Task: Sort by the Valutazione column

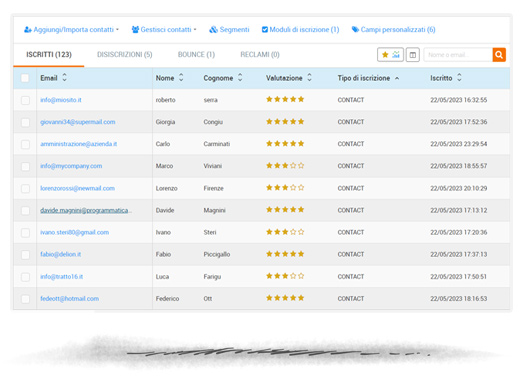Action: point(289,78)
